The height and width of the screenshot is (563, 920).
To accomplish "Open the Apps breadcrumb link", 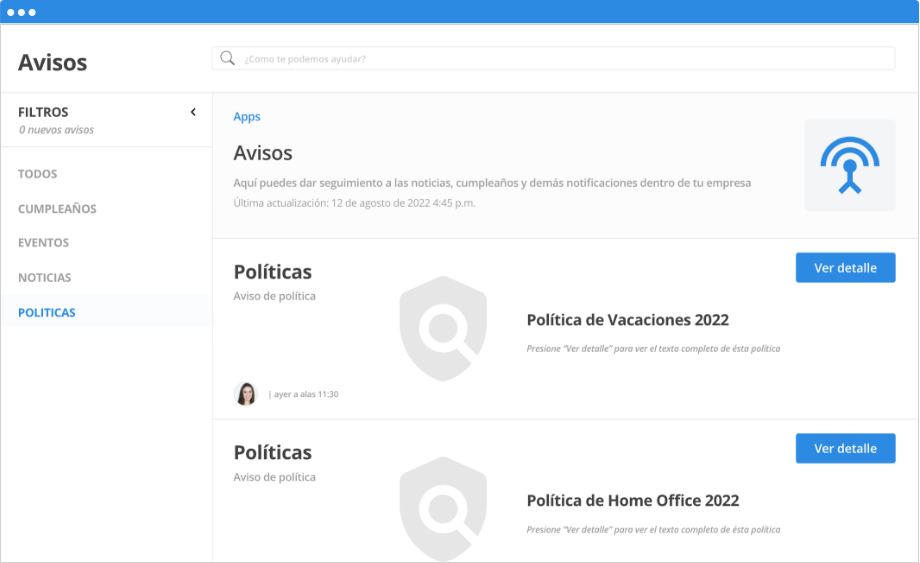I will tap(247, 117).
